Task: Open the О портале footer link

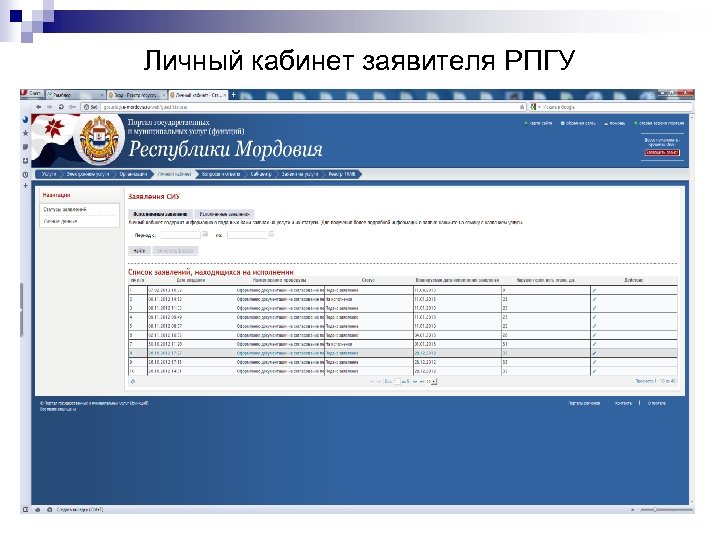Action: (x=656, y=403)
